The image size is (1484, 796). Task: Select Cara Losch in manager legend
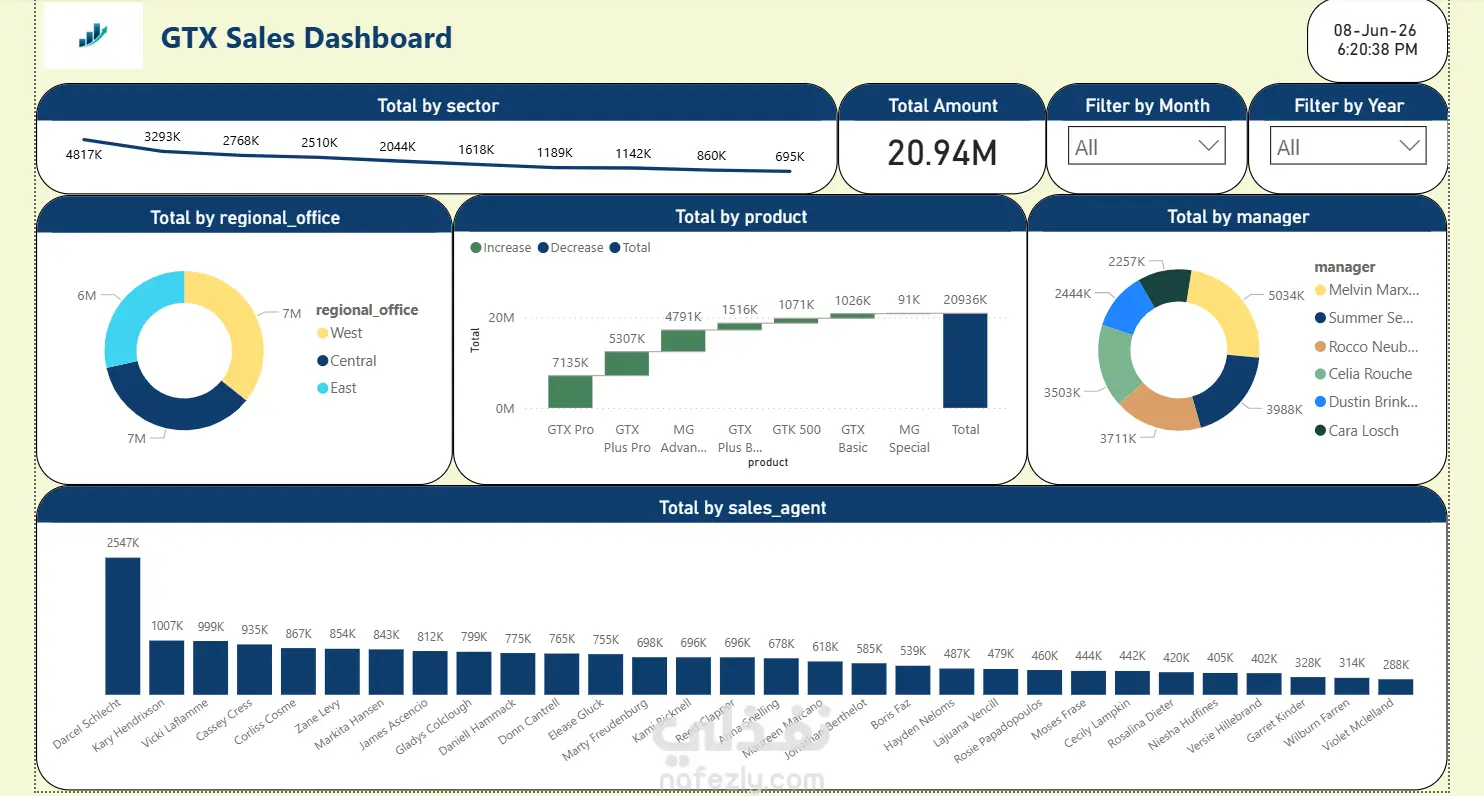click(x=1357, y=431)
